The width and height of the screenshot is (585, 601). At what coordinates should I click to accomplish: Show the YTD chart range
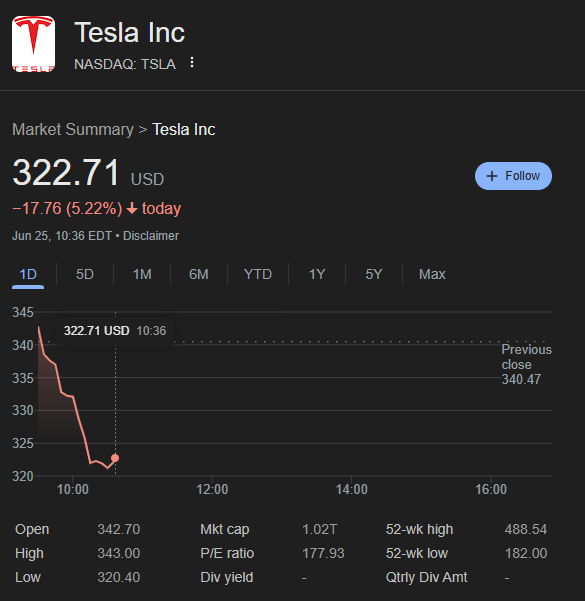tap(258, 274)
